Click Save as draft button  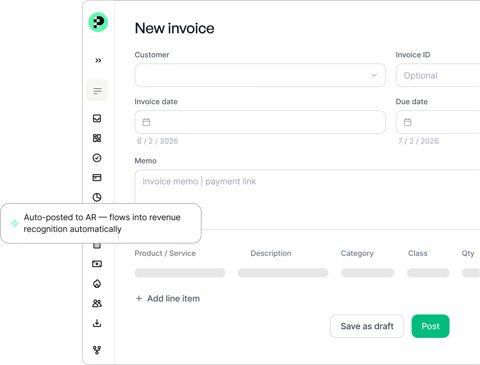[x=367, y=326]
